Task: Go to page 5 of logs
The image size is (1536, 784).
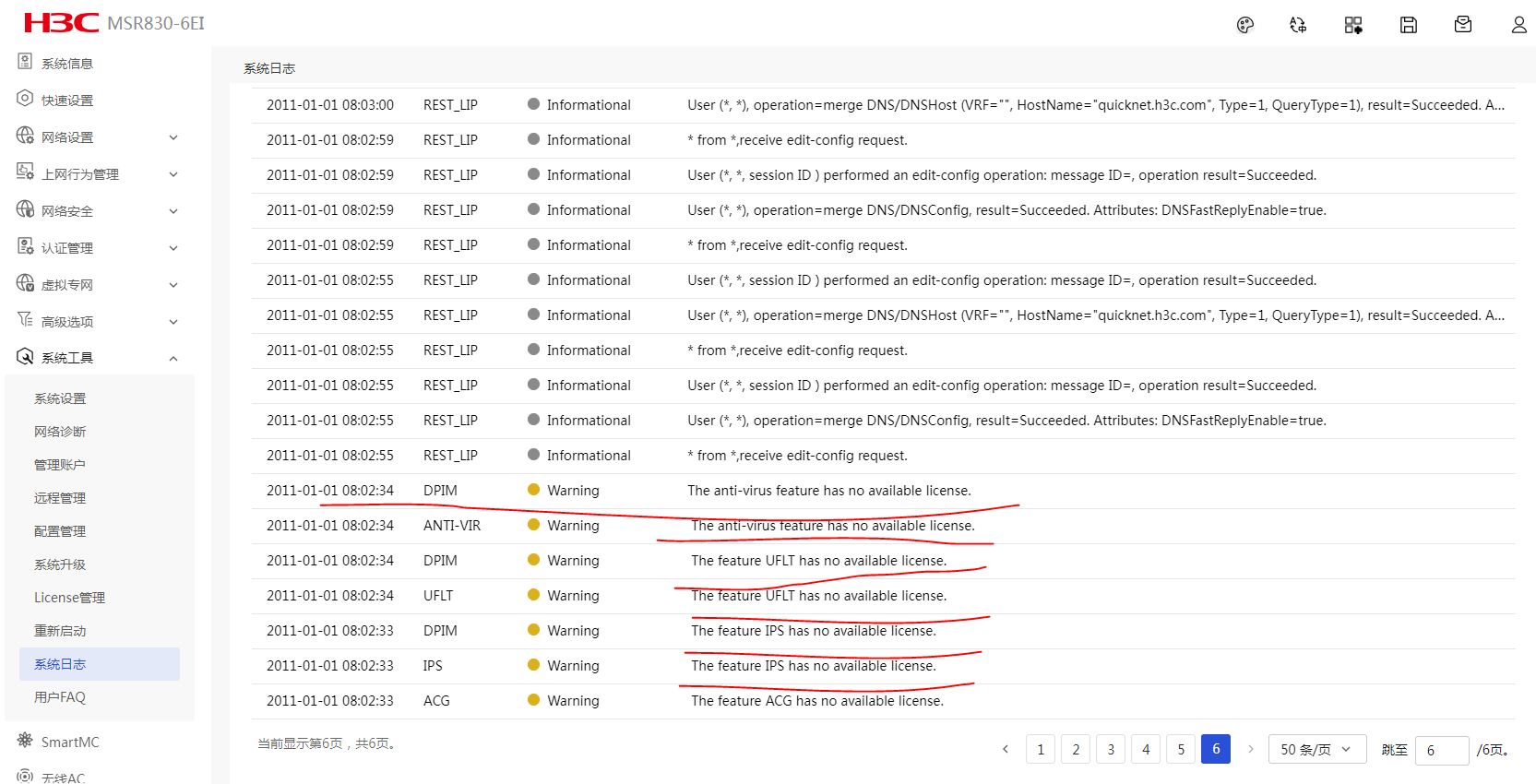Action: pyautogui.click(x=1181, y=749)
